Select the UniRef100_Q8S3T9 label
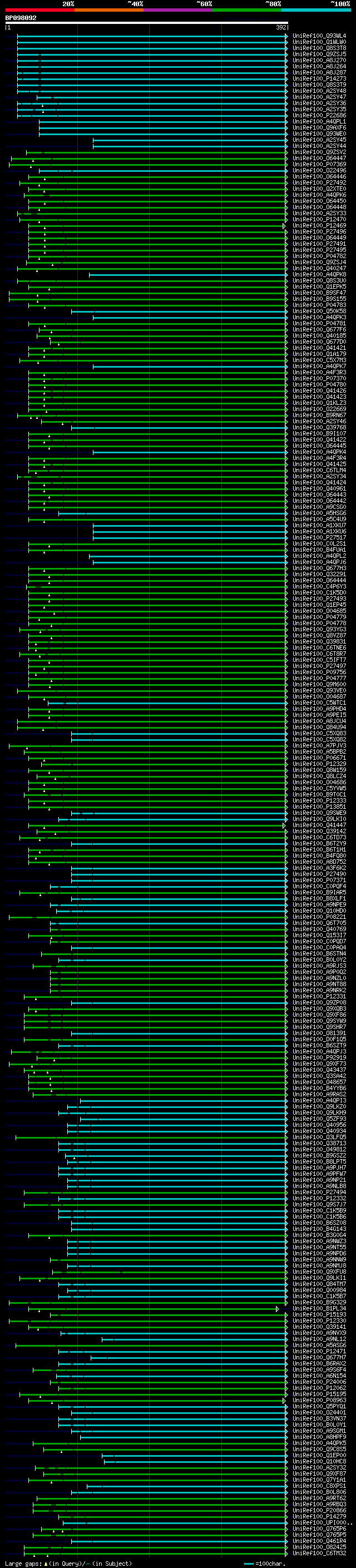Screen dimensions: 356x1568 coord(319,85)
